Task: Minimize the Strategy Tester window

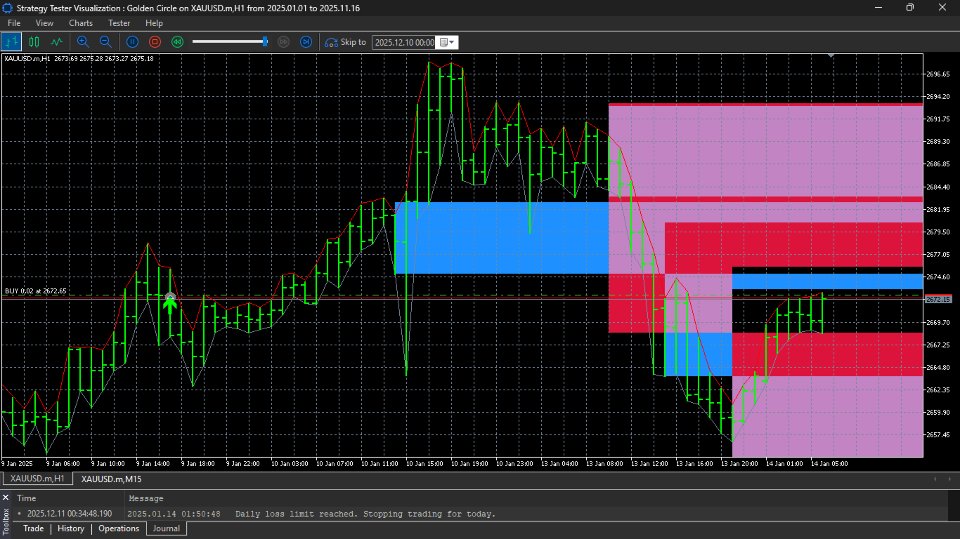Action: pos(879,8)
